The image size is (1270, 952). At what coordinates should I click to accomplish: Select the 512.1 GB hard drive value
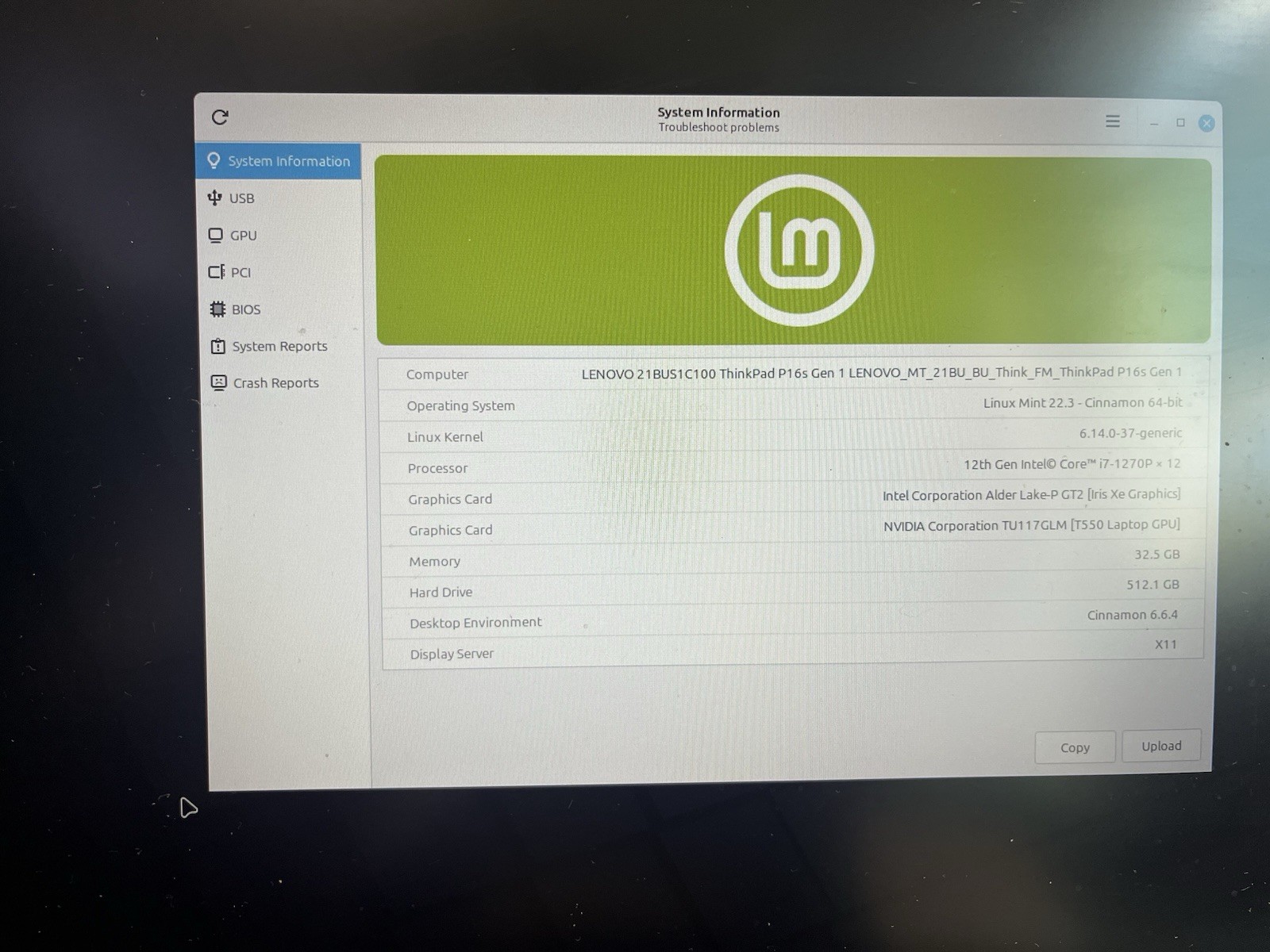(x=1153, y=585)
